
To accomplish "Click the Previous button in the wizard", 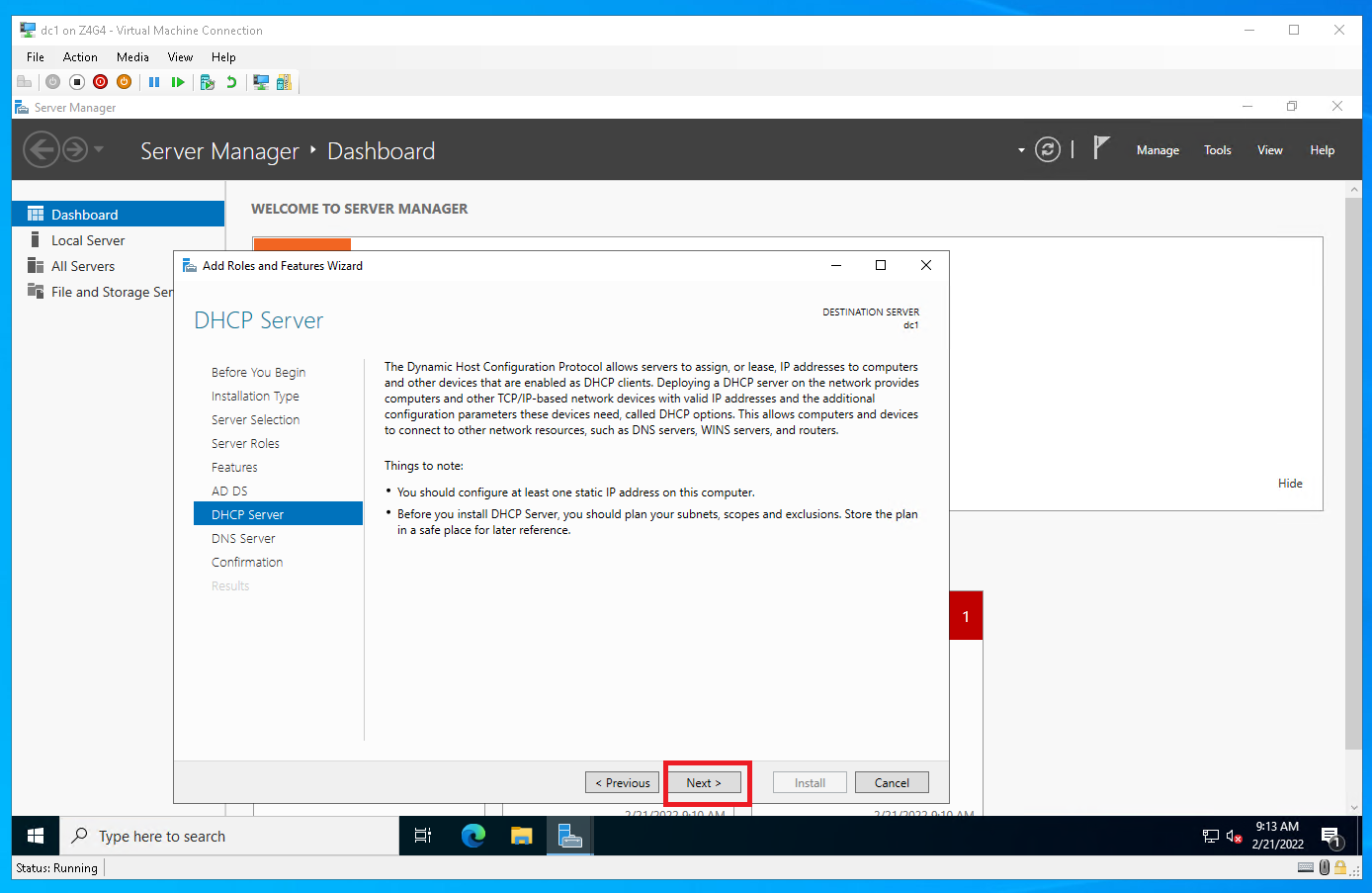I will pos(622,782).
